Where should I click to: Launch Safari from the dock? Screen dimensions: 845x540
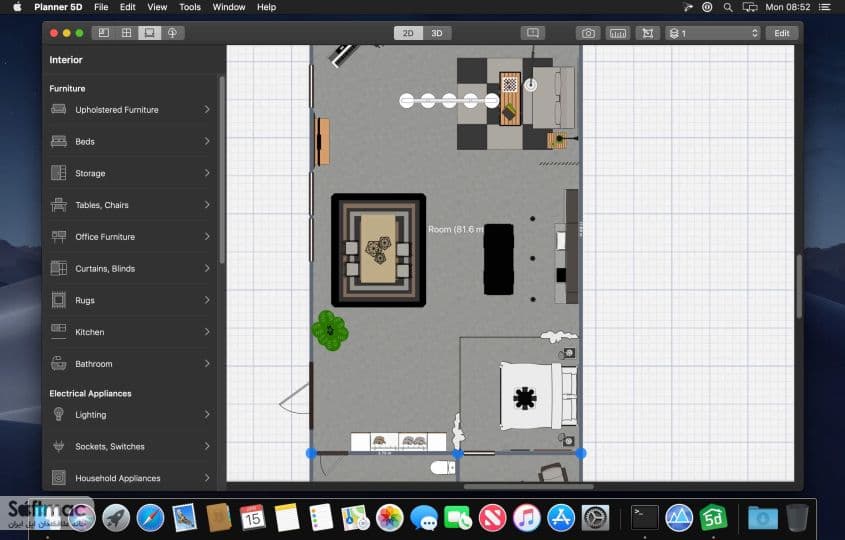[150, 518]
